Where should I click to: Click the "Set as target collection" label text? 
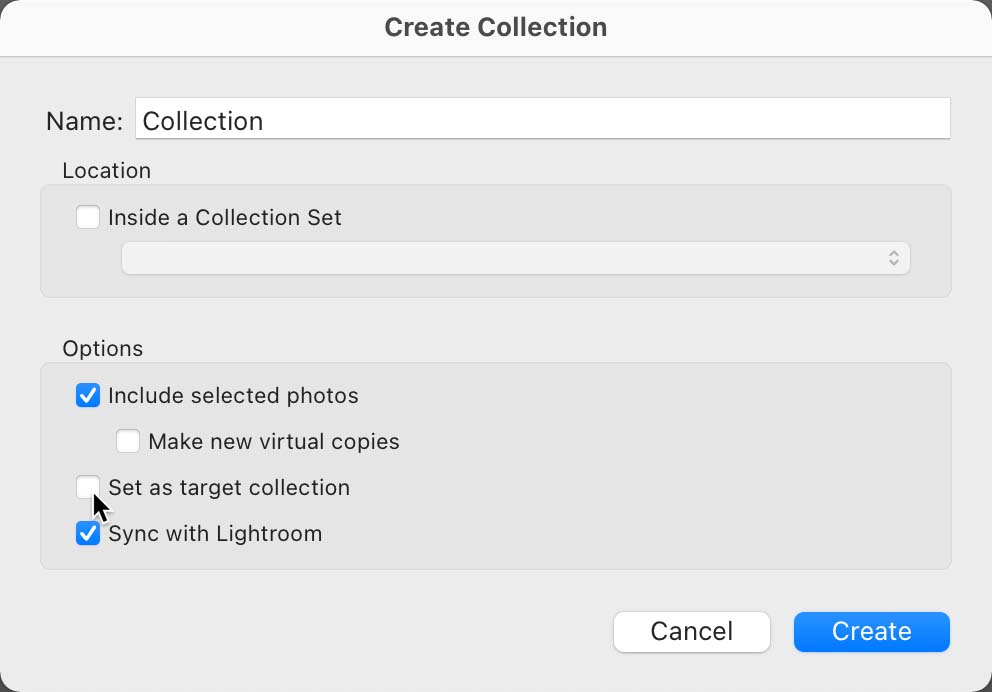tap(229, 488)
